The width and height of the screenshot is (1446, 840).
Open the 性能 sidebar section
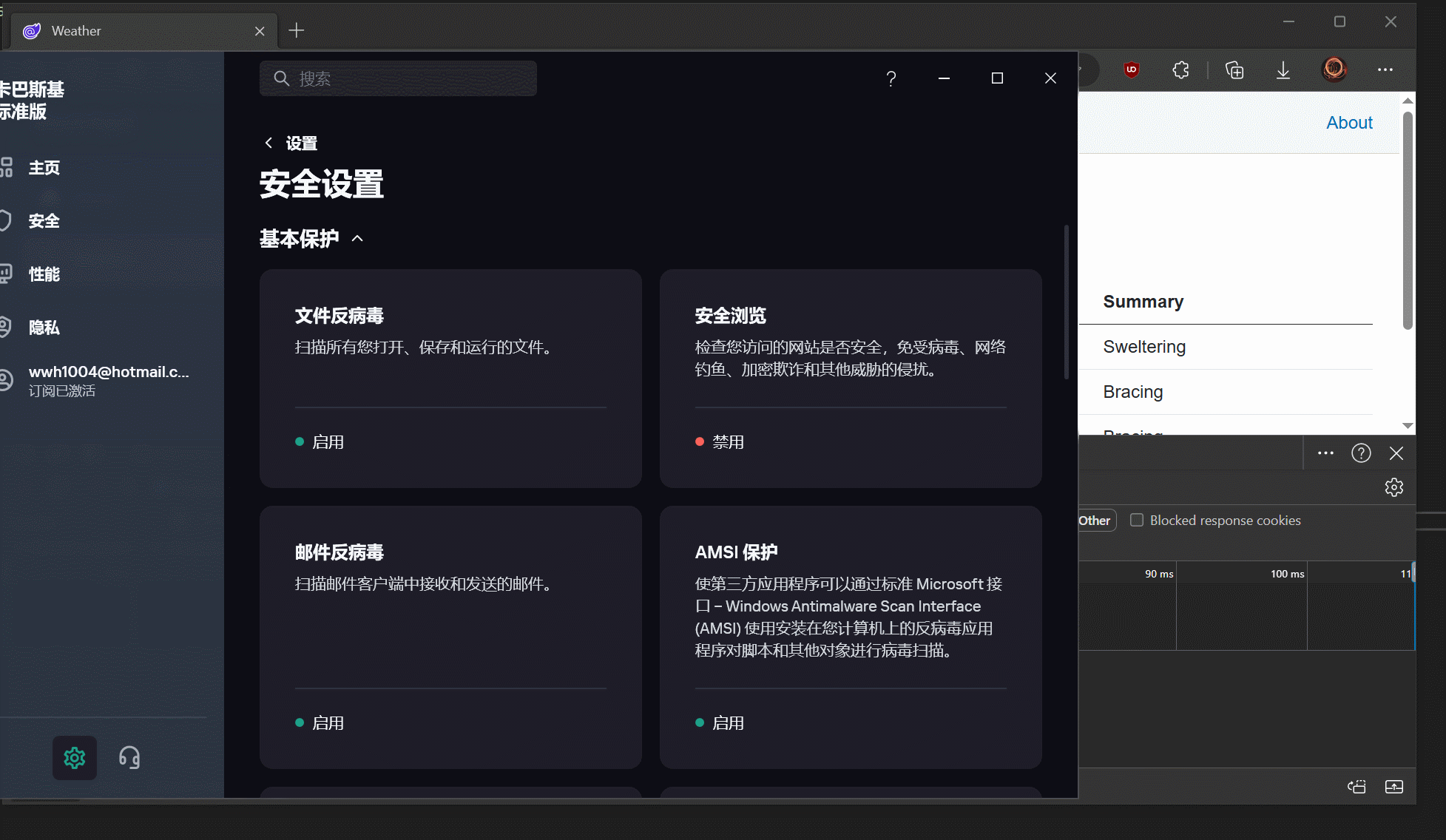pos(44,274)
